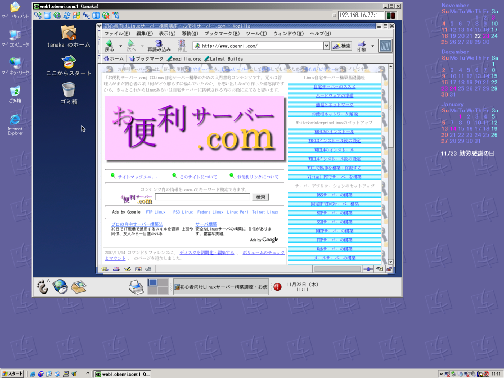
Task: Click the Mozilla throbber logo icon
Action: click(385, 46)
